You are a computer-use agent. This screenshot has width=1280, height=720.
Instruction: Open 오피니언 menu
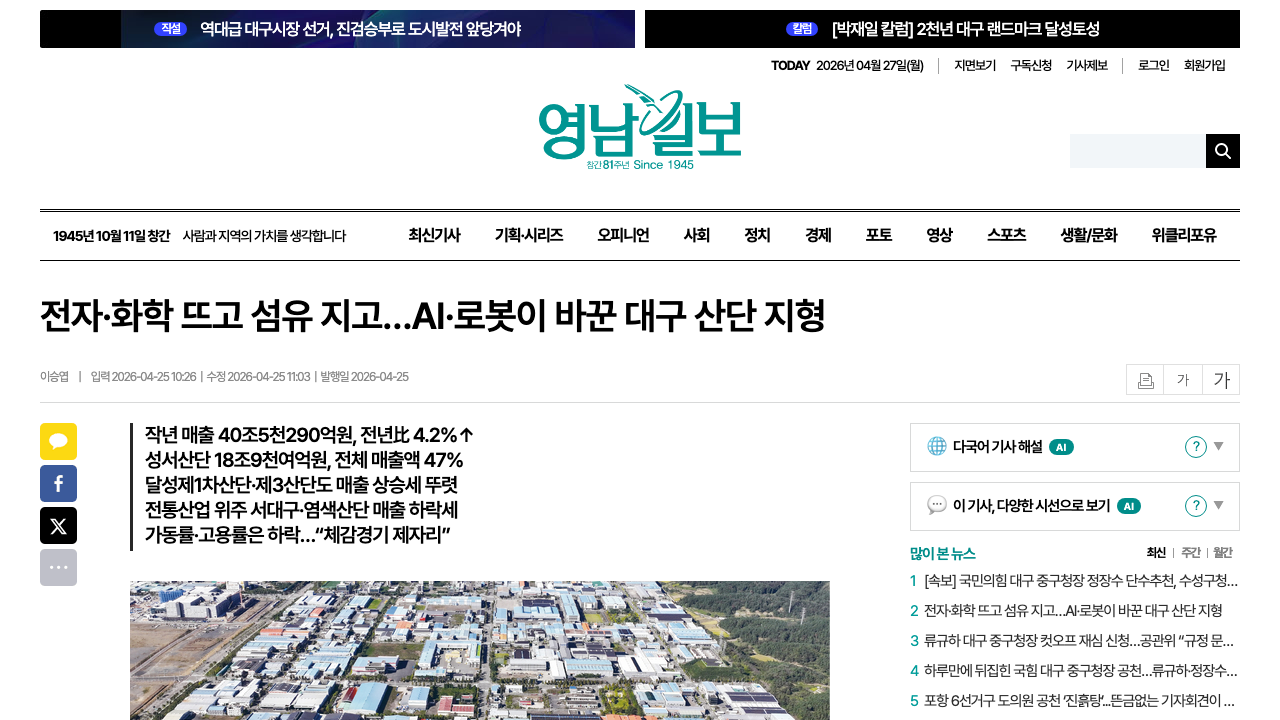[623, 236]
